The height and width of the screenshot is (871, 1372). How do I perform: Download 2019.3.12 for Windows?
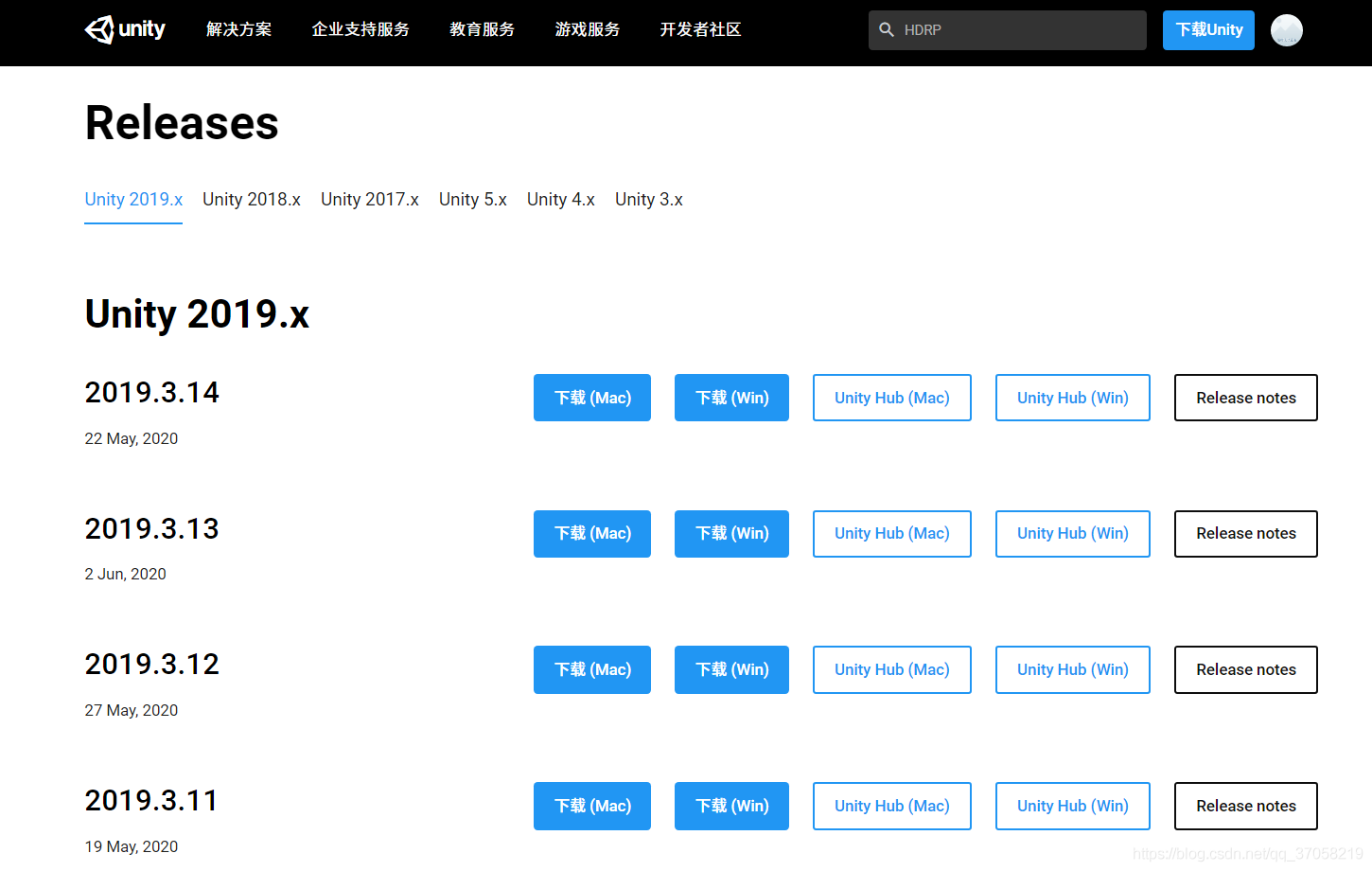(731, 669)
